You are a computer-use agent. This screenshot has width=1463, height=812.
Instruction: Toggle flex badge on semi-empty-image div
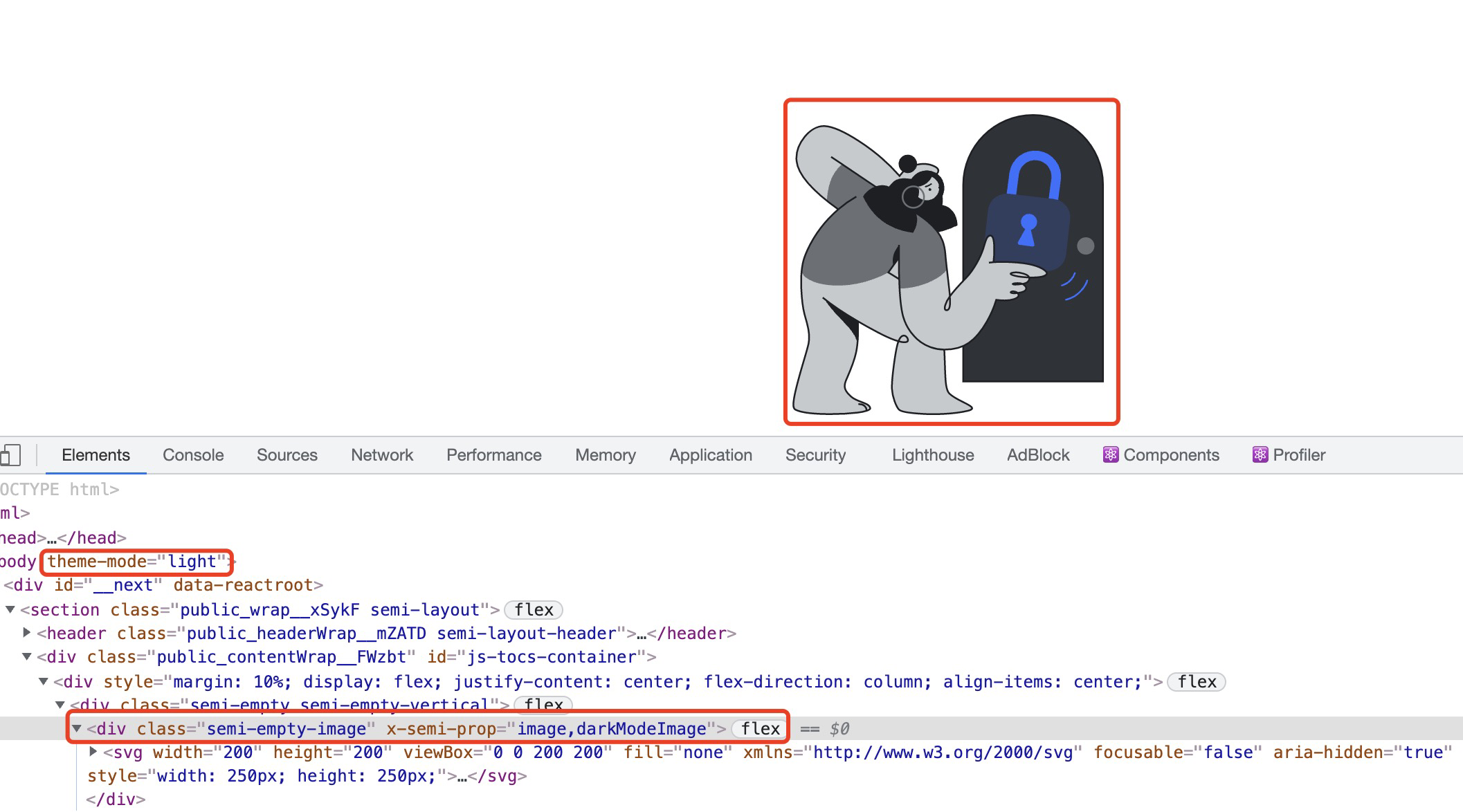pyautogui.click(x=760, y=729)
